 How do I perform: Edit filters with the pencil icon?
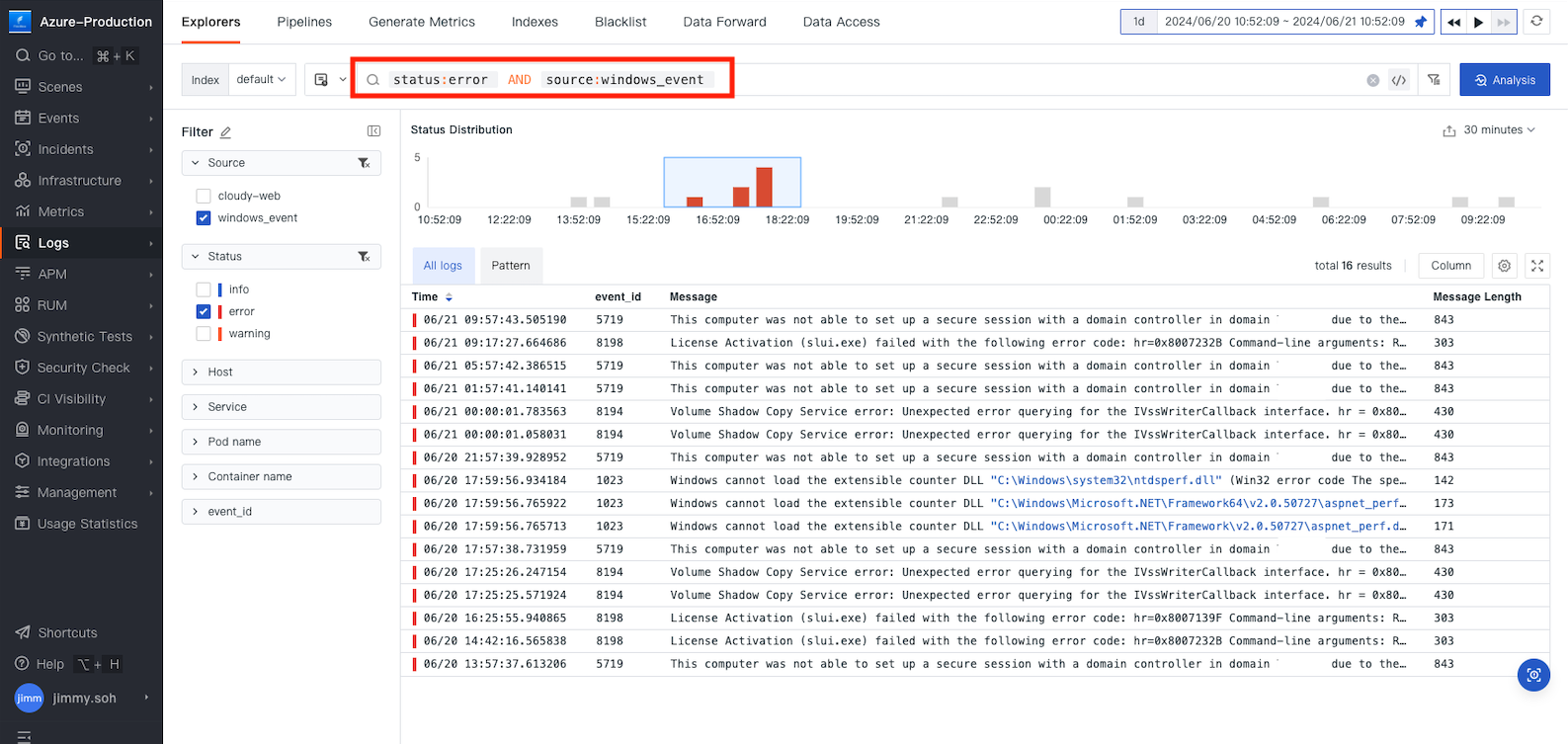pyautogui.click(x=225, y=132)
